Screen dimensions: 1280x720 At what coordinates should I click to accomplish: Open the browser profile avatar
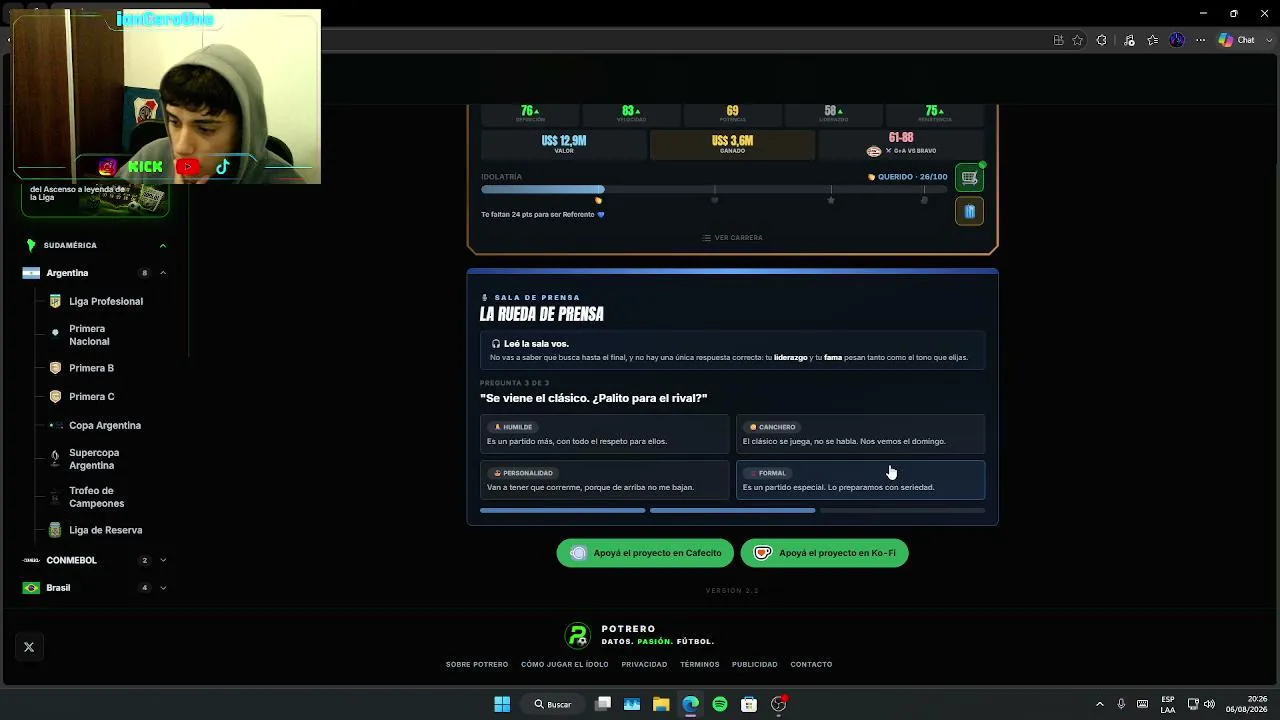1177,40
